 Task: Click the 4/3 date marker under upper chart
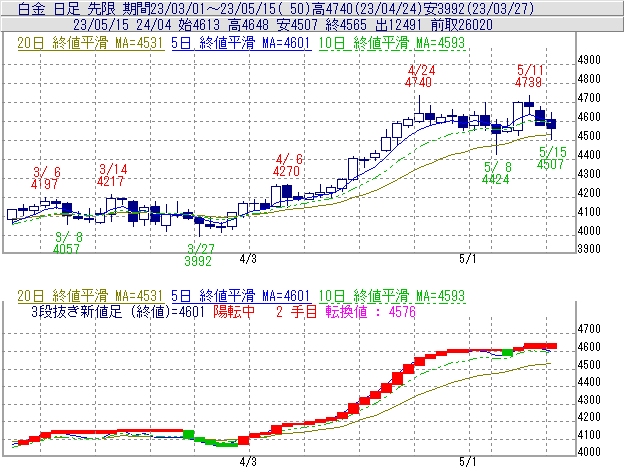click(x=248, y=259)
